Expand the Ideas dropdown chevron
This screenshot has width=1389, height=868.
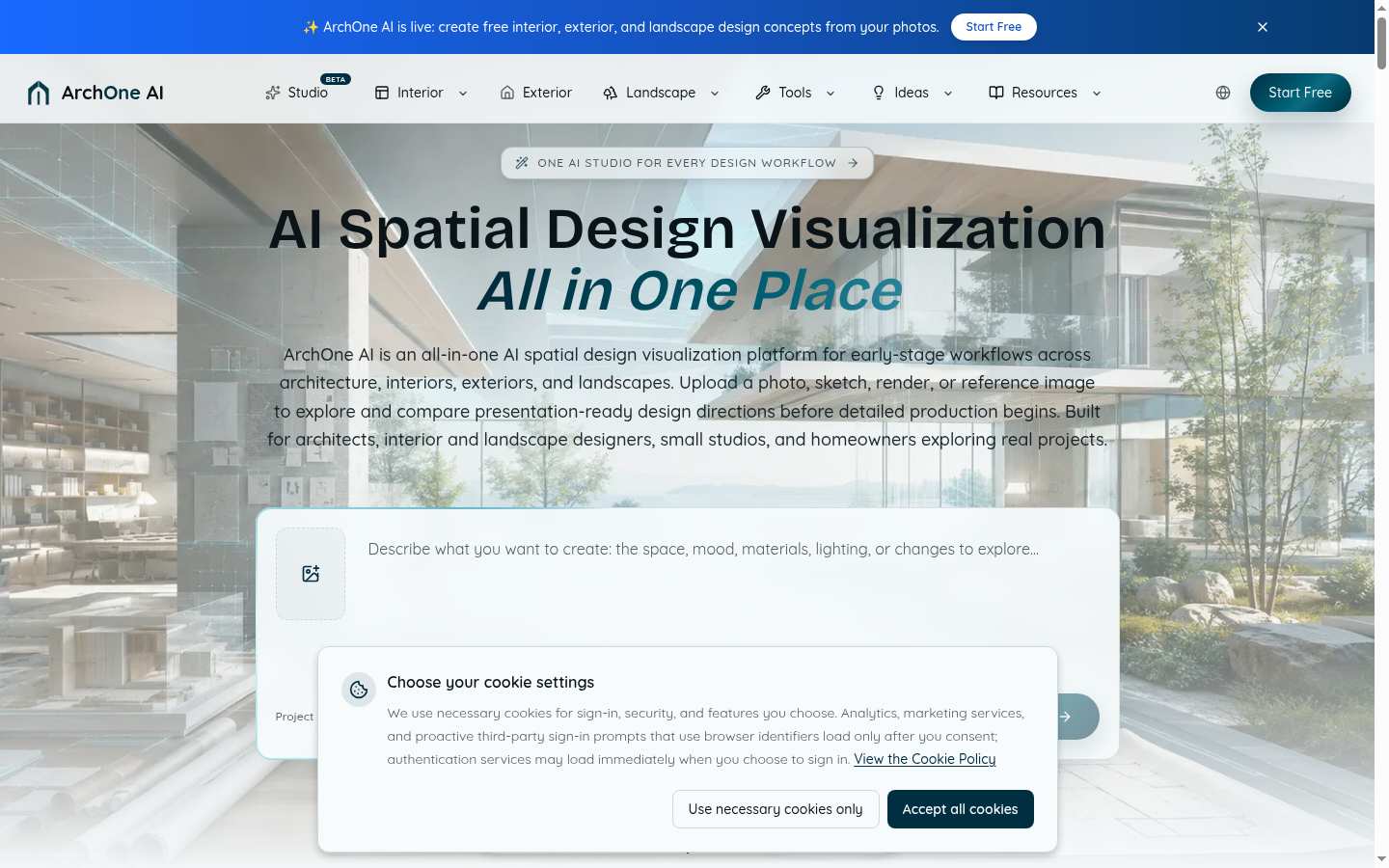click(x=948, y=94)
